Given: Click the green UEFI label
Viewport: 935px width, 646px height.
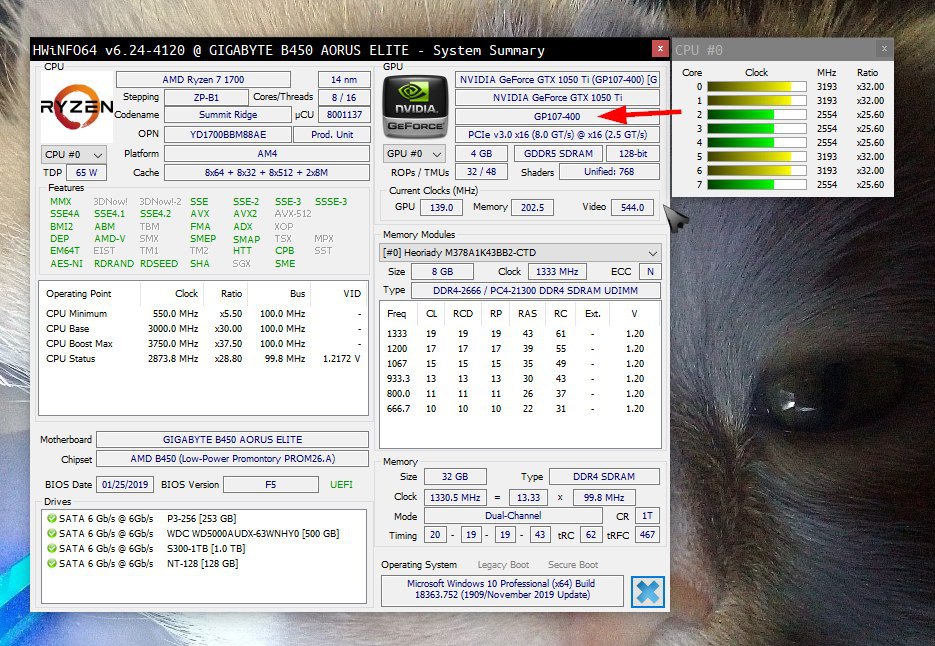Looking at the screenshot, I should pyautogui.click(x=341, y=484).
